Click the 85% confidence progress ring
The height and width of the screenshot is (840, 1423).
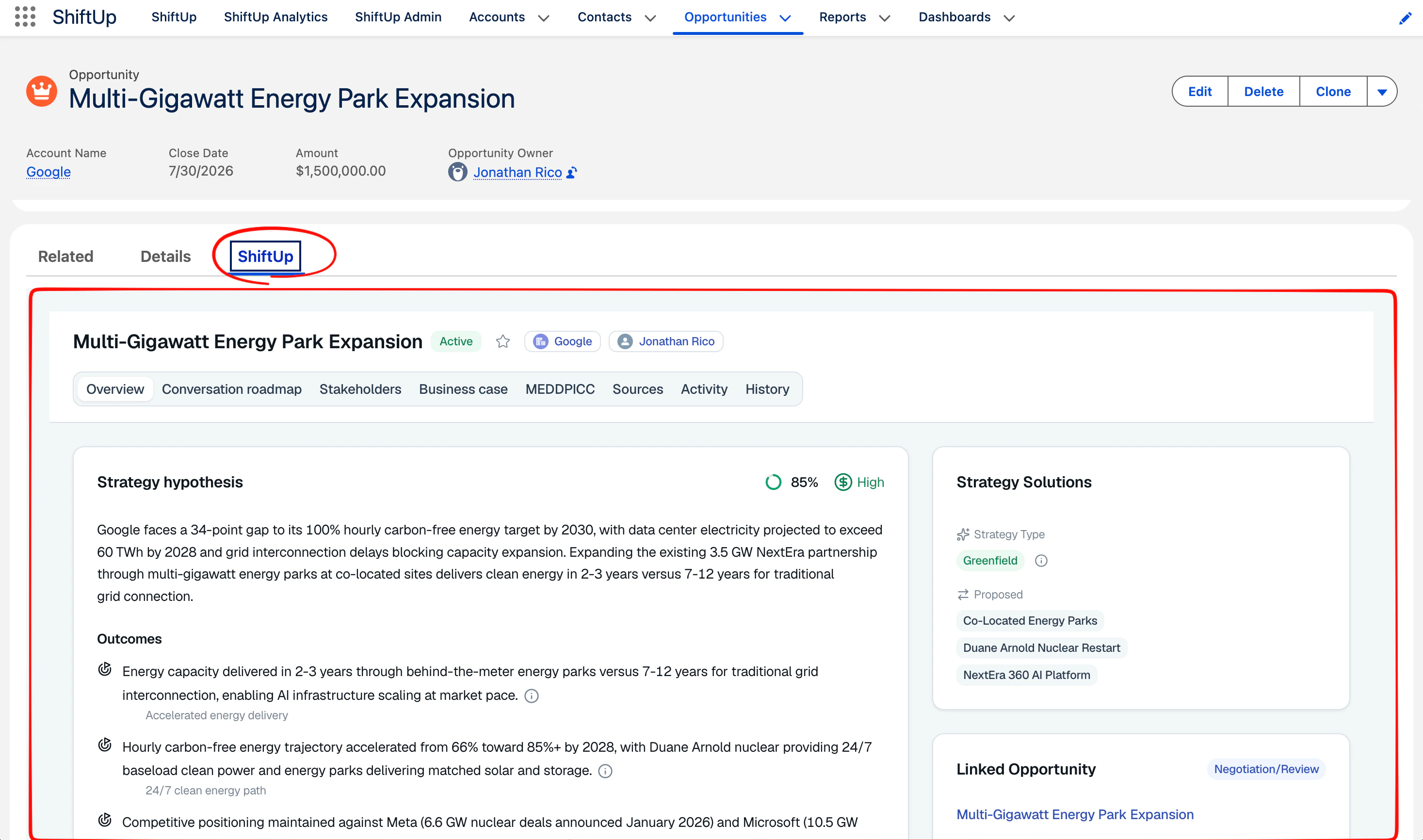coord(773,482)
